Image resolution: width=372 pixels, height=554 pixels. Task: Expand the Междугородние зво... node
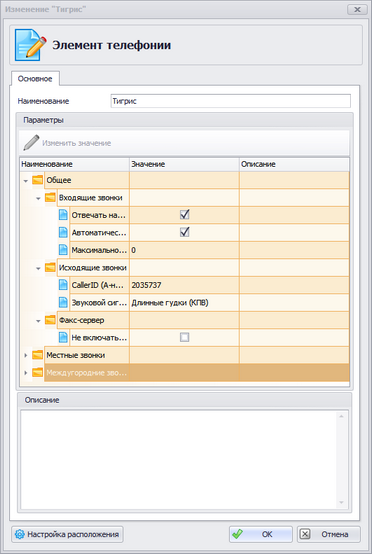pyautogui.click(x=25, y=373)
